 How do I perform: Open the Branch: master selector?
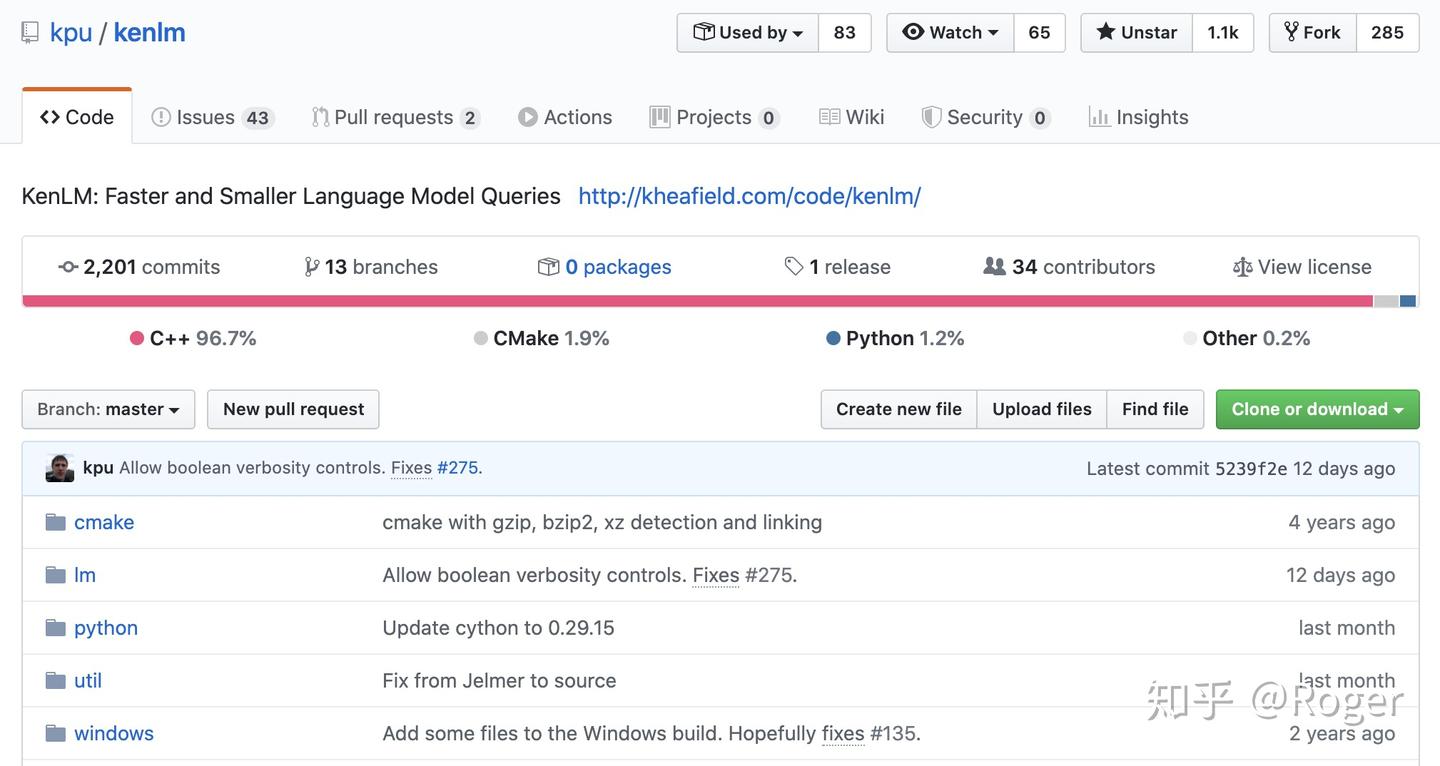pyautogui.click(x=108, y=409)
